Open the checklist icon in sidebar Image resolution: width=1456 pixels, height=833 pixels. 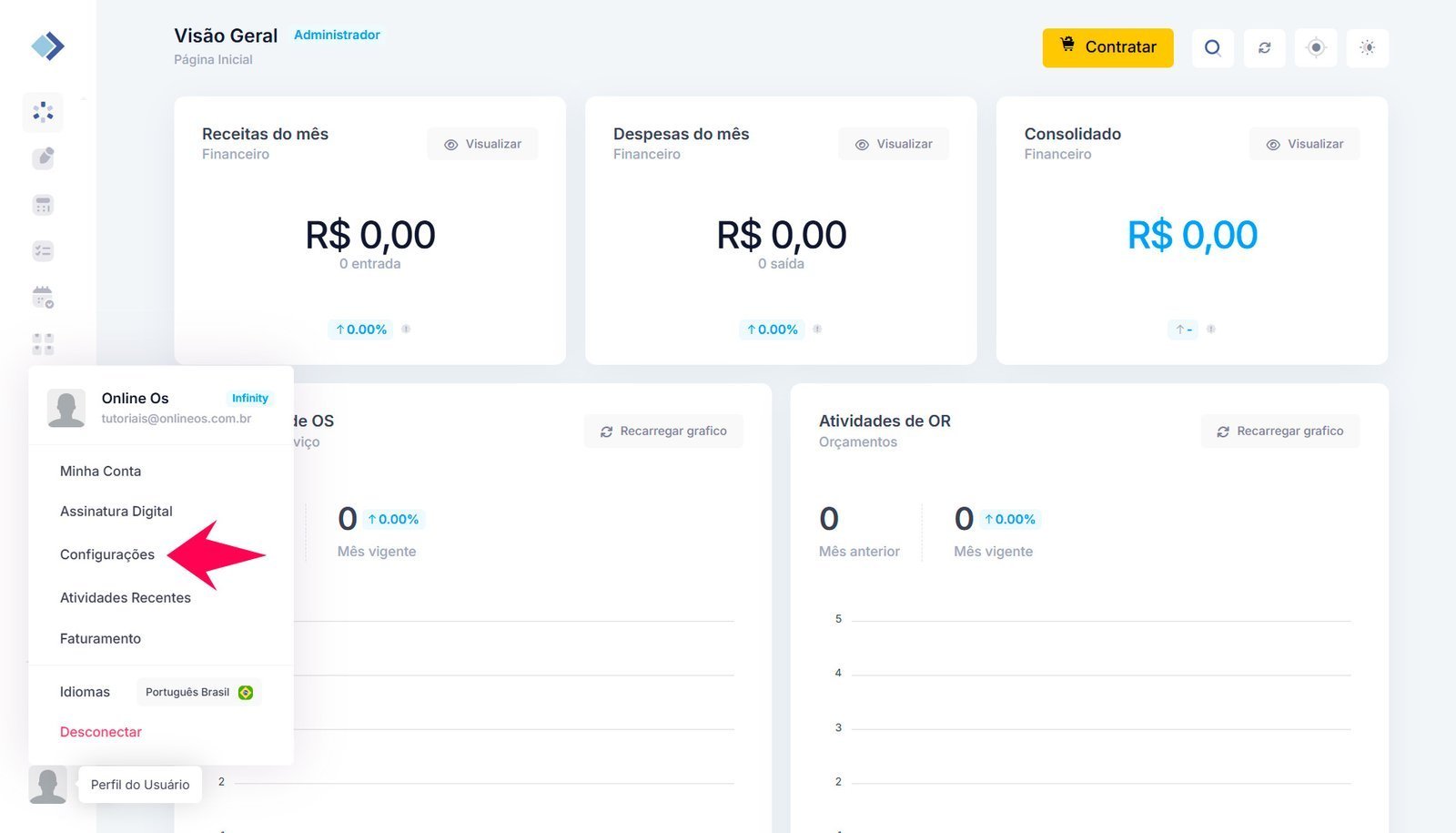point(43,251)
